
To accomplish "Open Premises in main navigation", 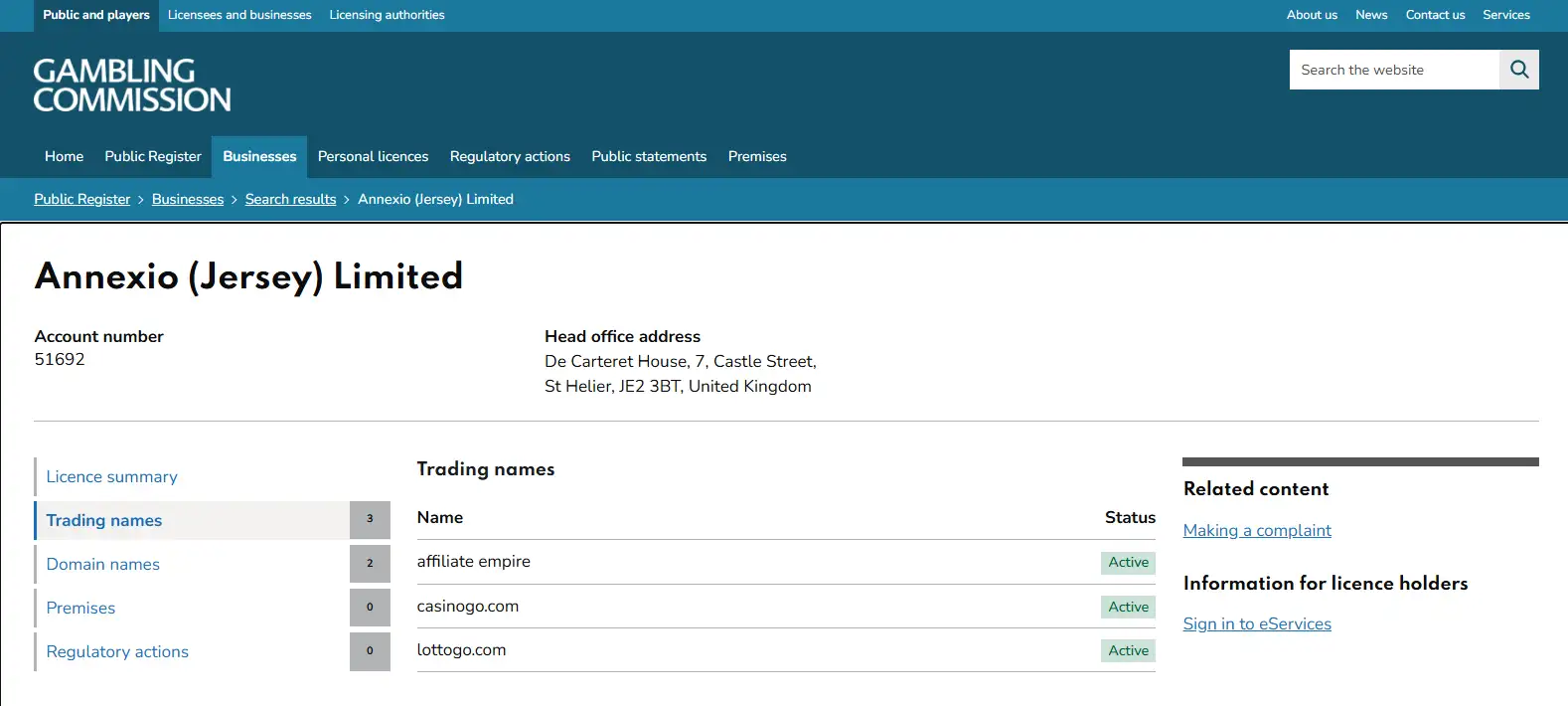I will 757,156.
